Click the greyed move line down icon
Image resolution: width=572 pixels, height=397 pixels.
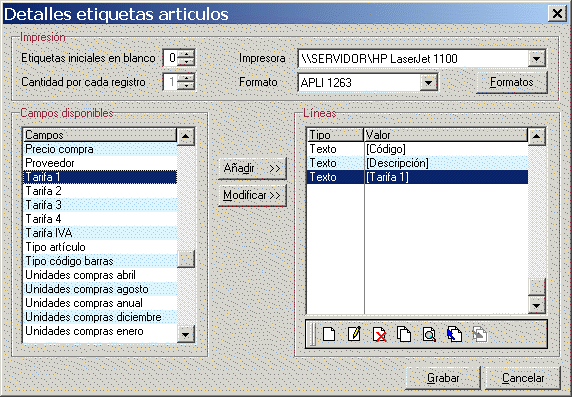coord(480,334)
